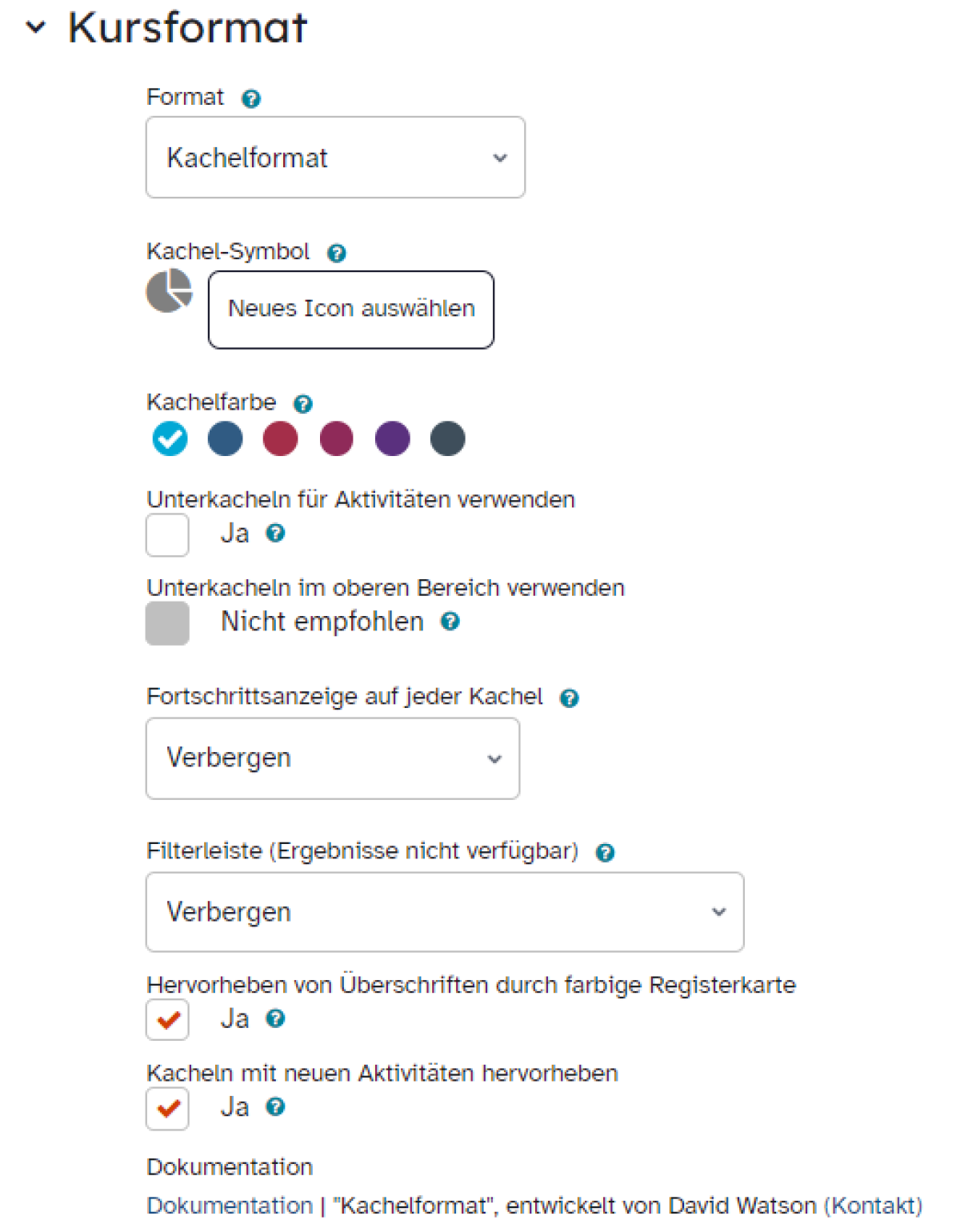Uncheck Kacheln mit neuen Aktivitäten hervorheben
This screenshot has height=1232, width=960.
click(x=167, y=1108)
